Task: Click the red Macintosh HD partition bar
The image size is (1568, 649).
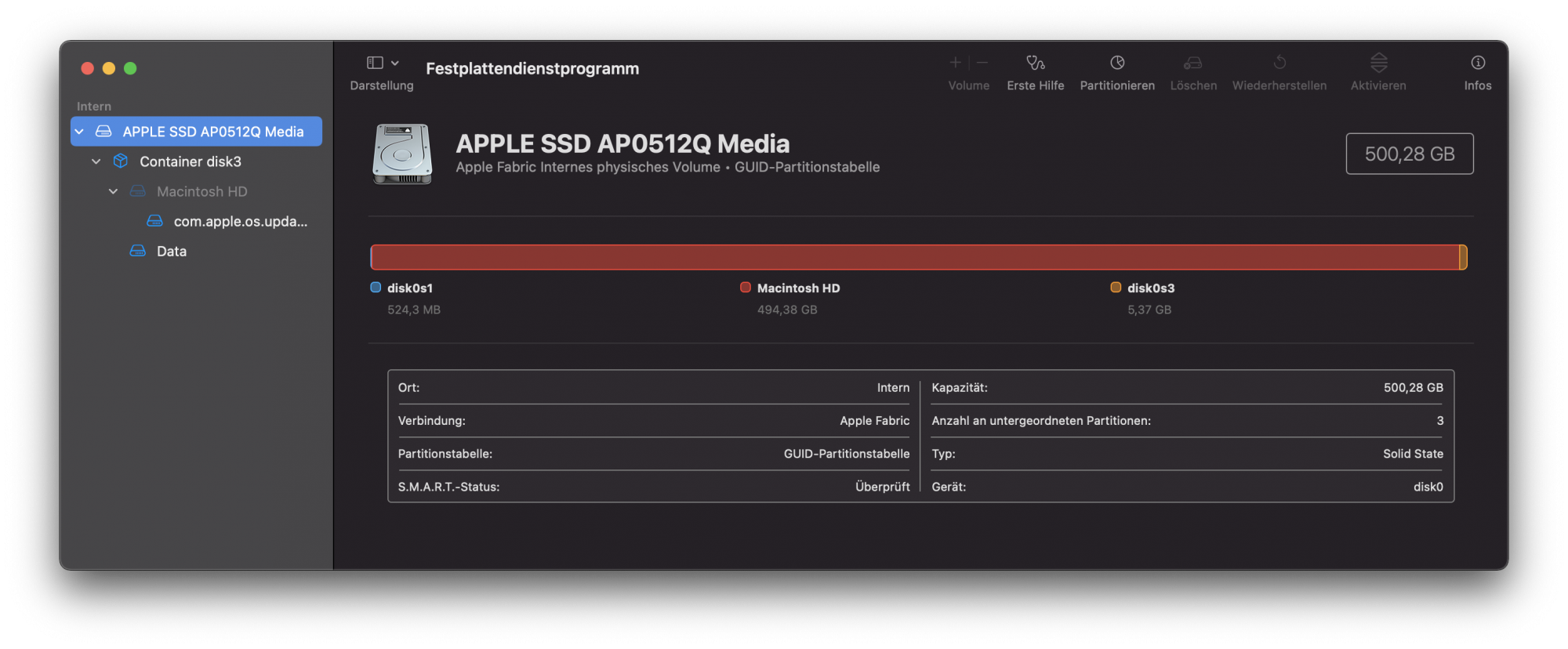Action: (914, 257)
